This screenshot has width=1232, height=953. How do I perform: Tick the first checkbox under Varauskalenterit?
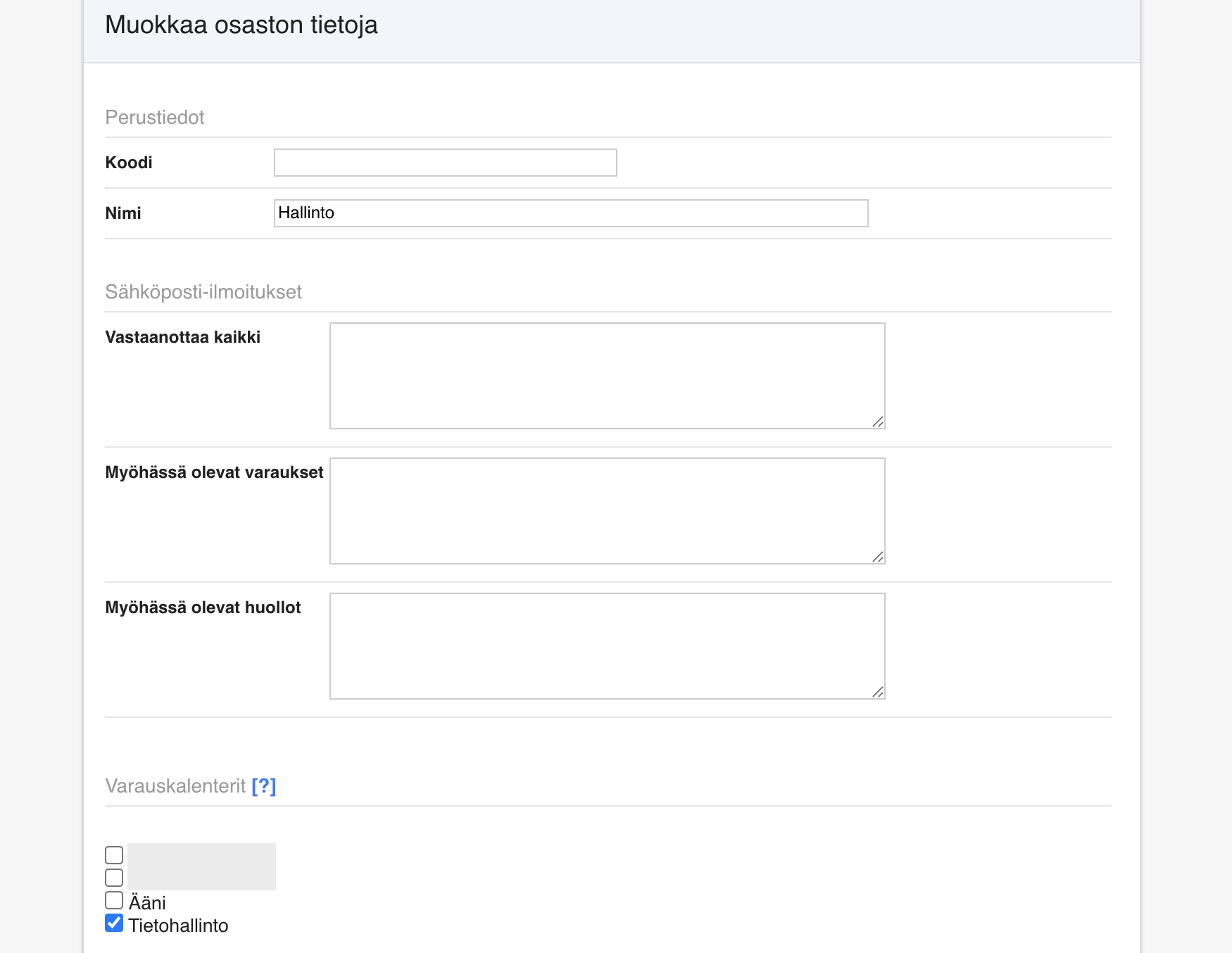(x=114, y=855)
